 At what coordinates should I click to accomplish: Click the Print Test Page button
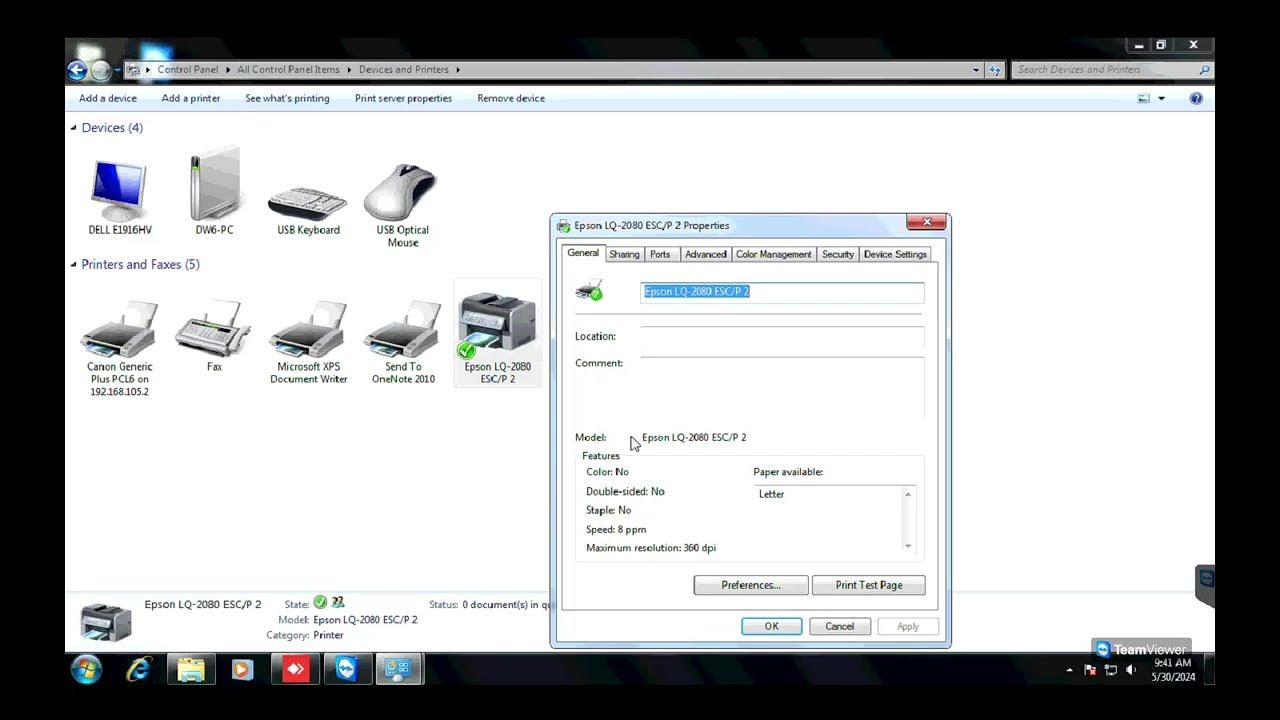[869, 585]
